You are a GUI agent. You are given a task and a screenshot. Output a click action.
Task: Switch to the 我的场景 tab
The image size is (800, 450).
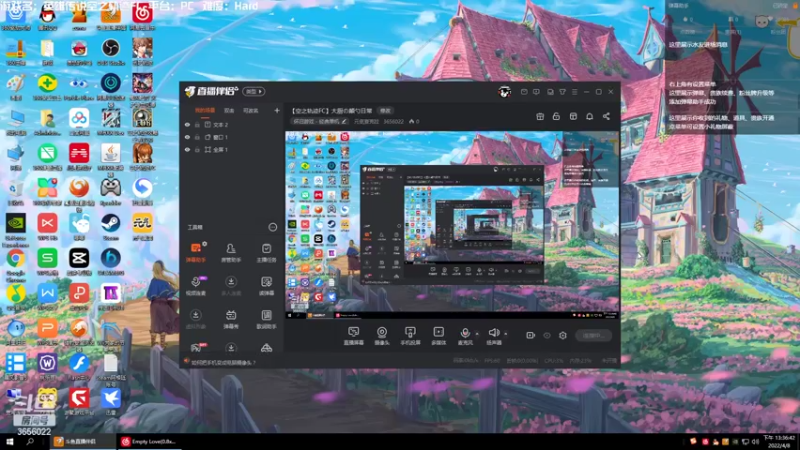[x=205, y=110]
